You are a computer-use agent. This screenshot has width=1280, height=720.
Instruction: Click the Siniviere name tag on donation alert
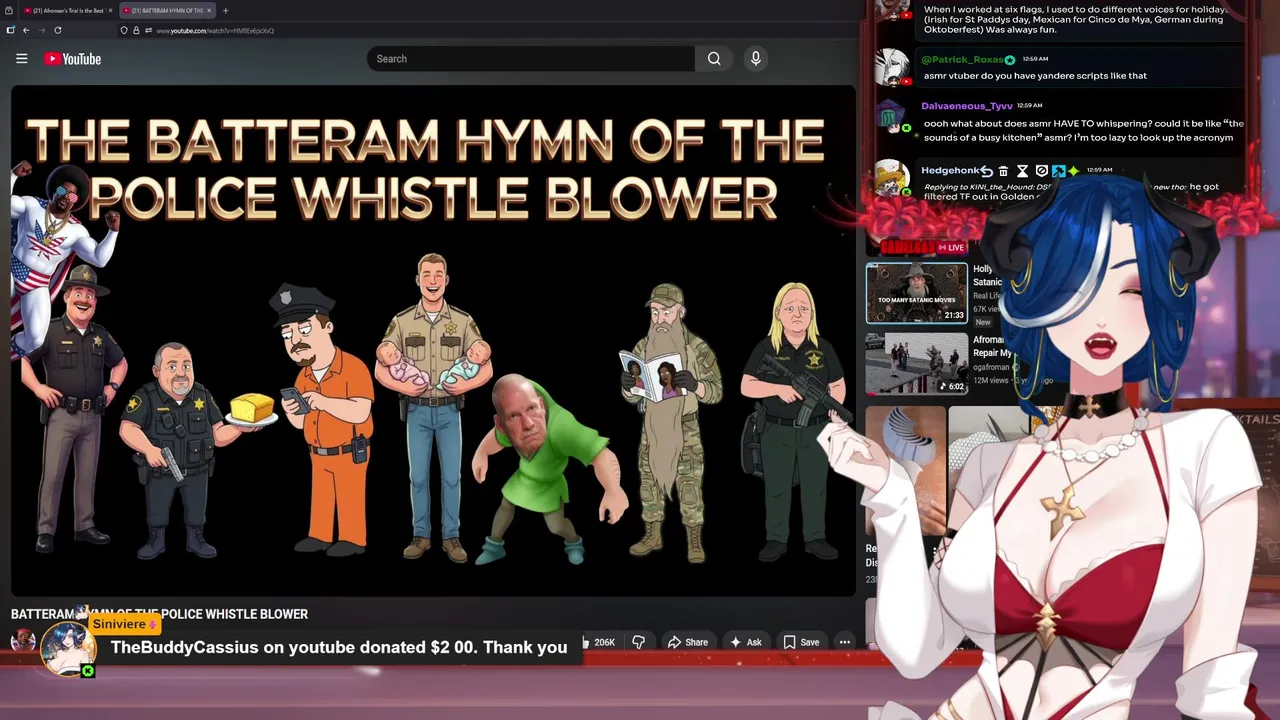pos(126,624)
